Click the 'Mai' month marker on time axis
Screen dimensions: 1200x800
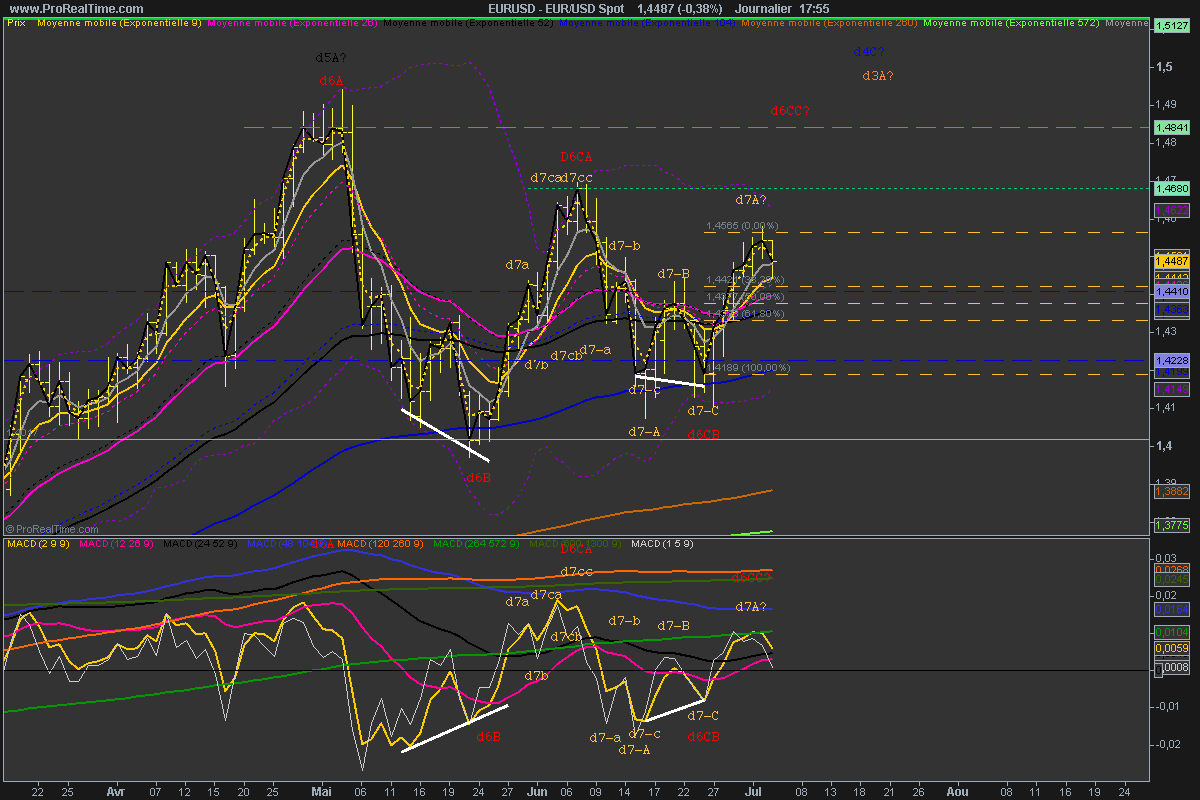point(322,789)
